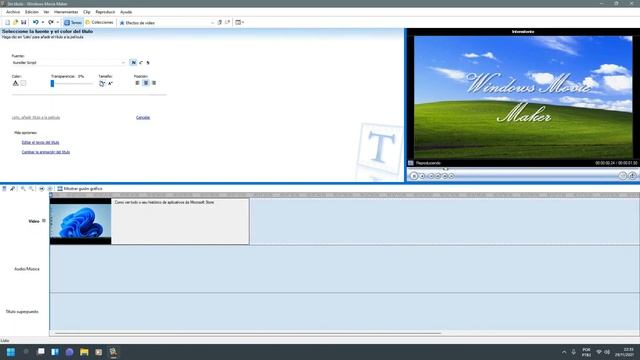640x360 pixels.
Task: Align title text to the left
Action: [138, 83]
